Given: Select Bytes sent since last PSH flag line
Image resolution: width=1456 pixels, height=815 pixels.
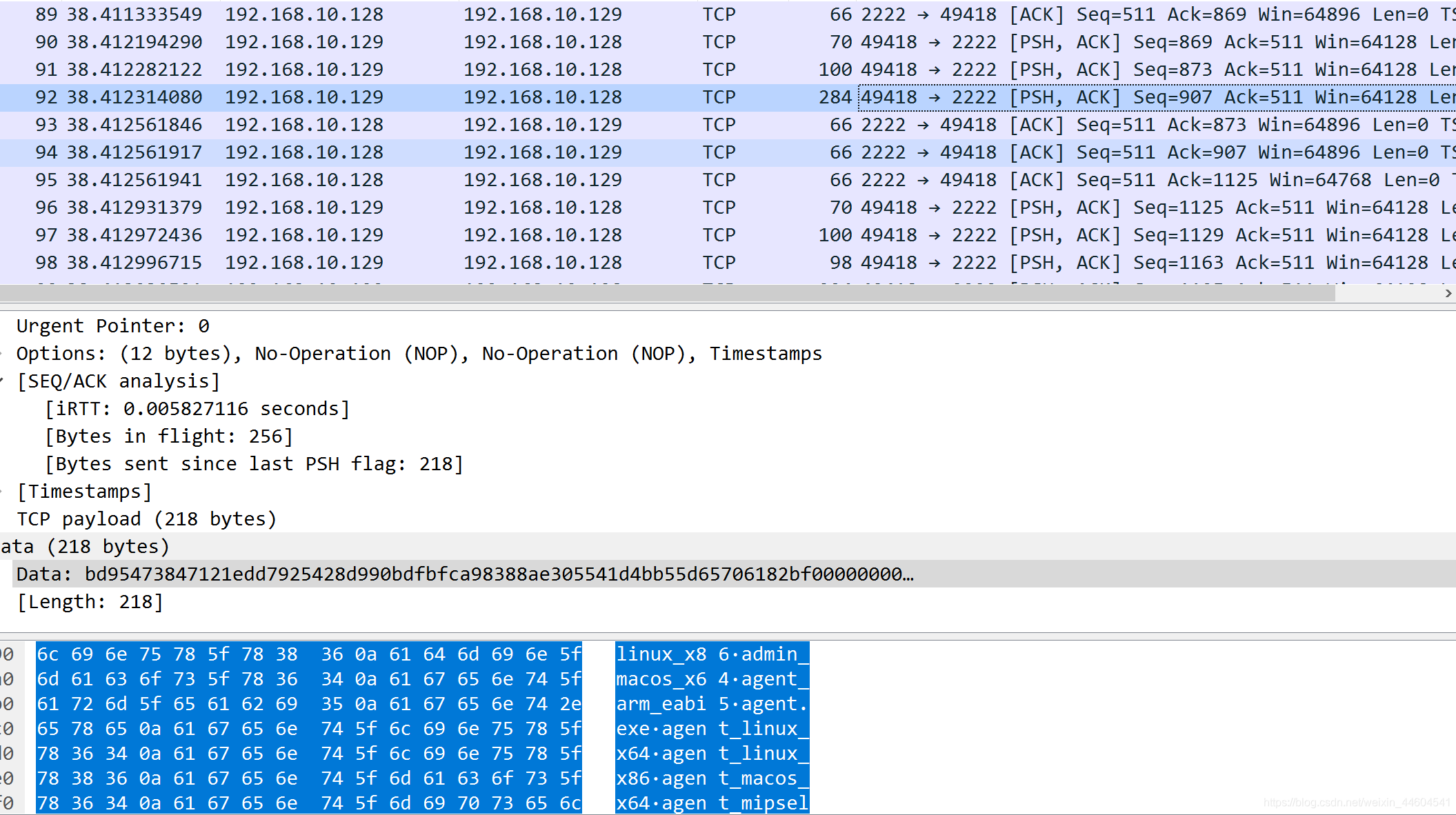Looking at the screenshot, I should pos(254,464).
